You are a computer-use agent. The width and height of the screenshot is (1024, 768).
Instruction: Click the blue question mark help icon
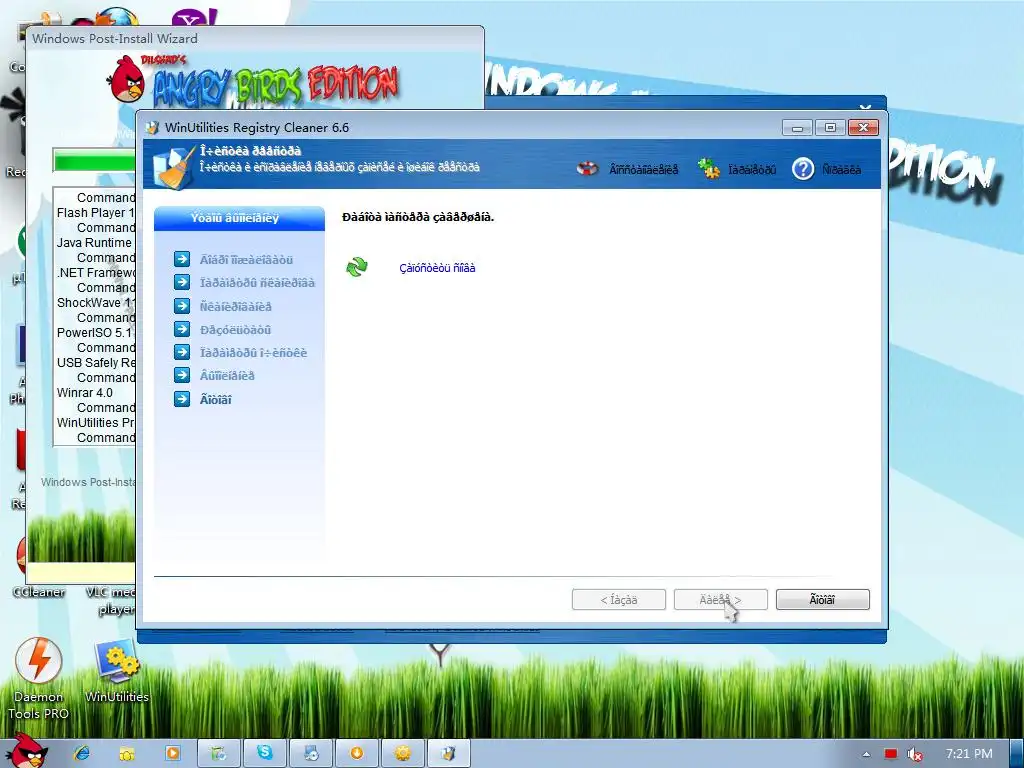803,168
